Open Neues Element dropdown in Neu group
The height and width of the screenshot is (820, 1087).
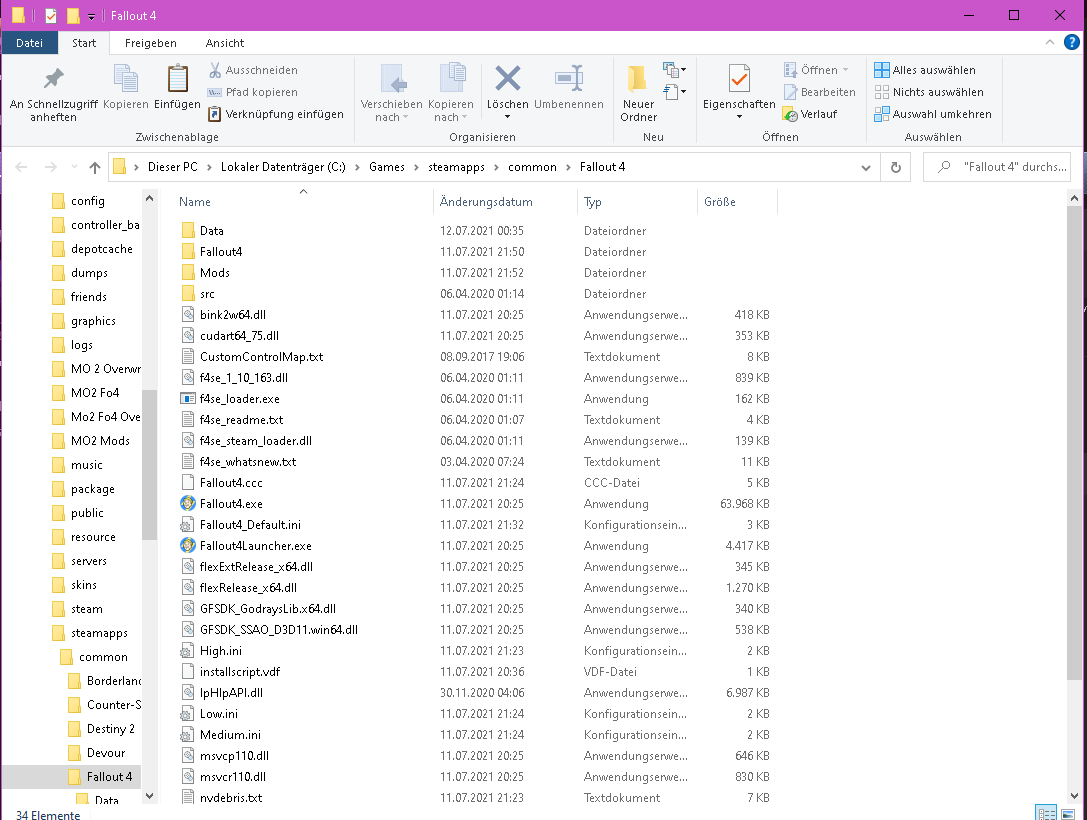tap(675, 70)
